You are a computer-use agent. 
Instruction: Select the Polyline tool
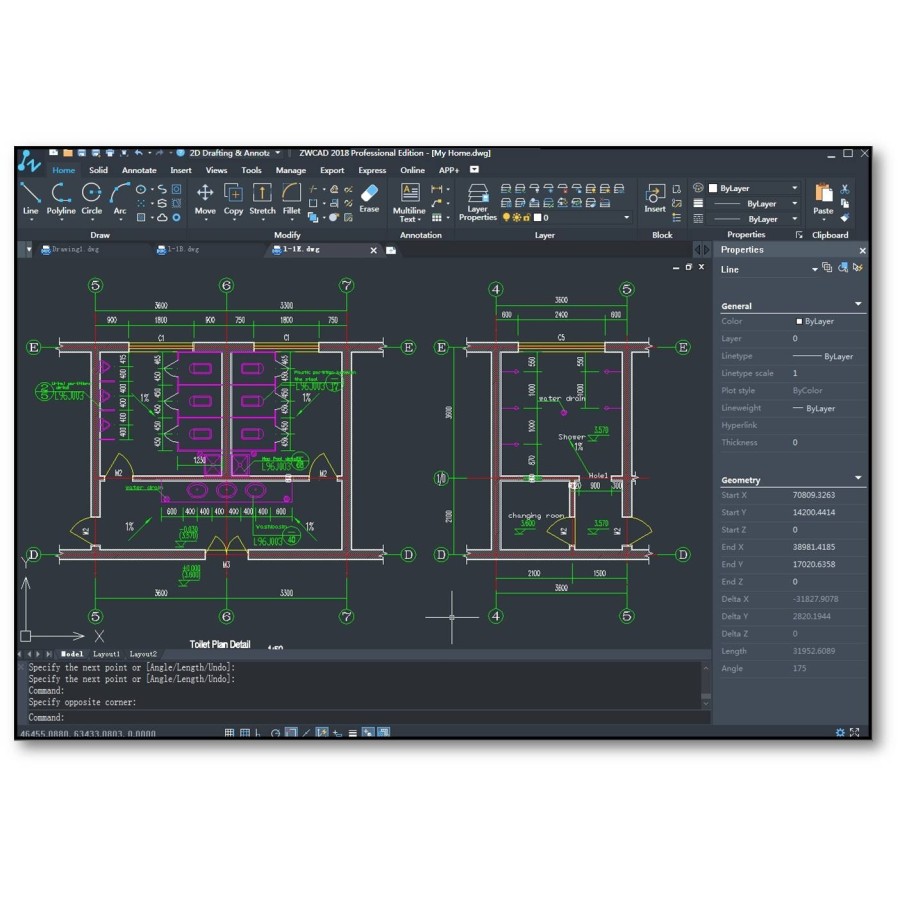(x=61, y=198)
